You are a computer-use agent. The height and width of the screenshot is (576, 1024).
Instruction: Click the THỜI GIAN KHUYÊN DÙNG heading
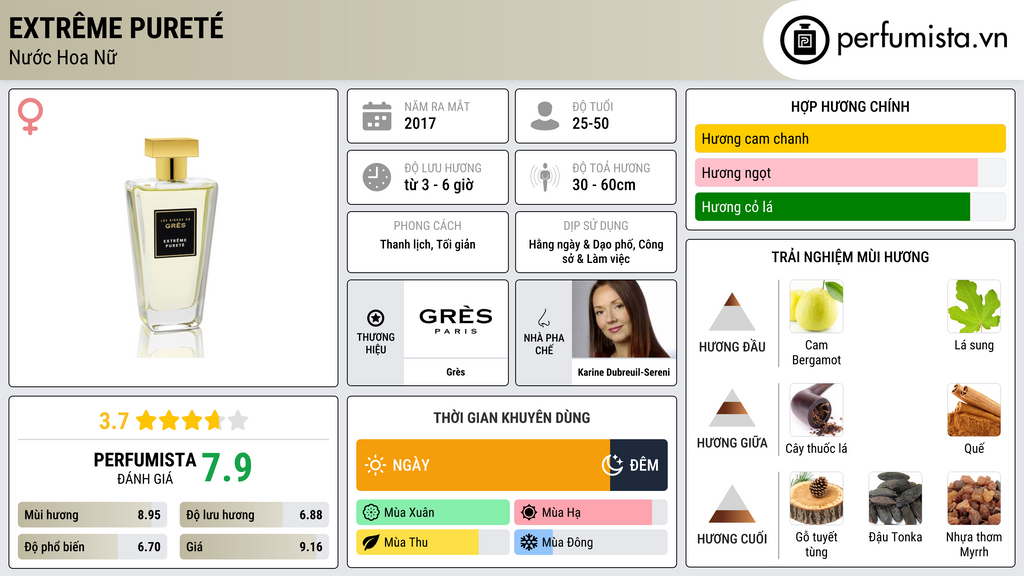pos(512,417)
